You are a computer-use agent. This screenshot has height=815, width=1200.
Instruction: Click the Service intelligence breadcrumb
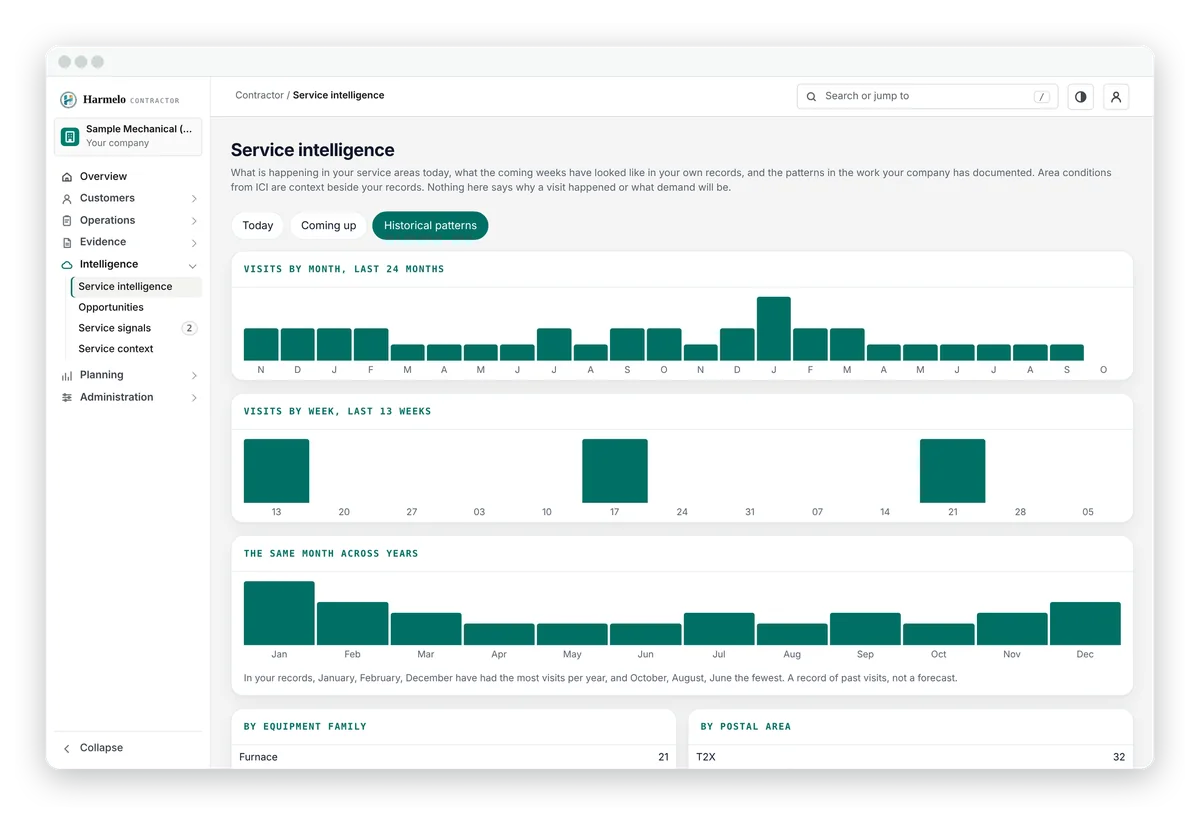click(338, 96)
